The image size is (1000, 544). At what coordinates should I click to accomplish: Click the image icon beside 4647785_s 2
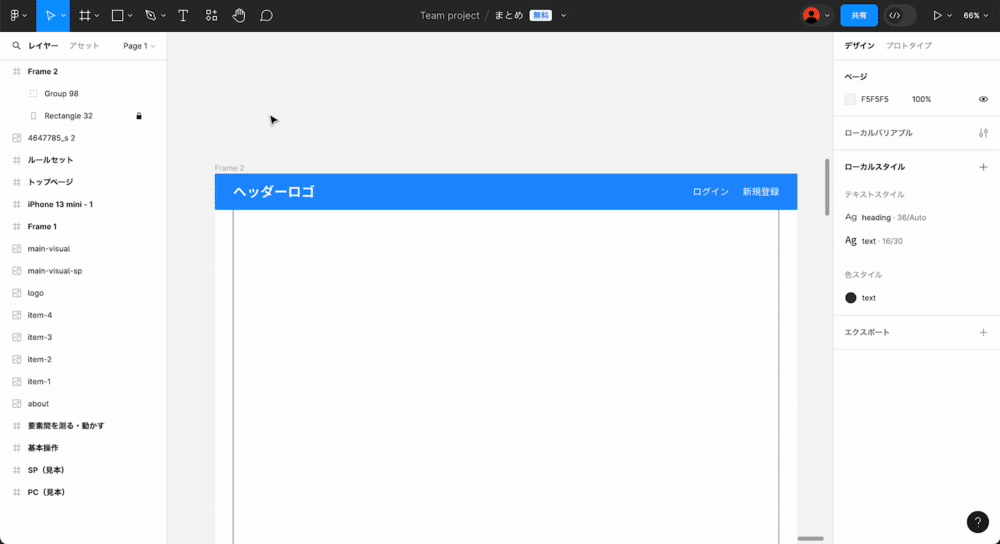[17, 138]
